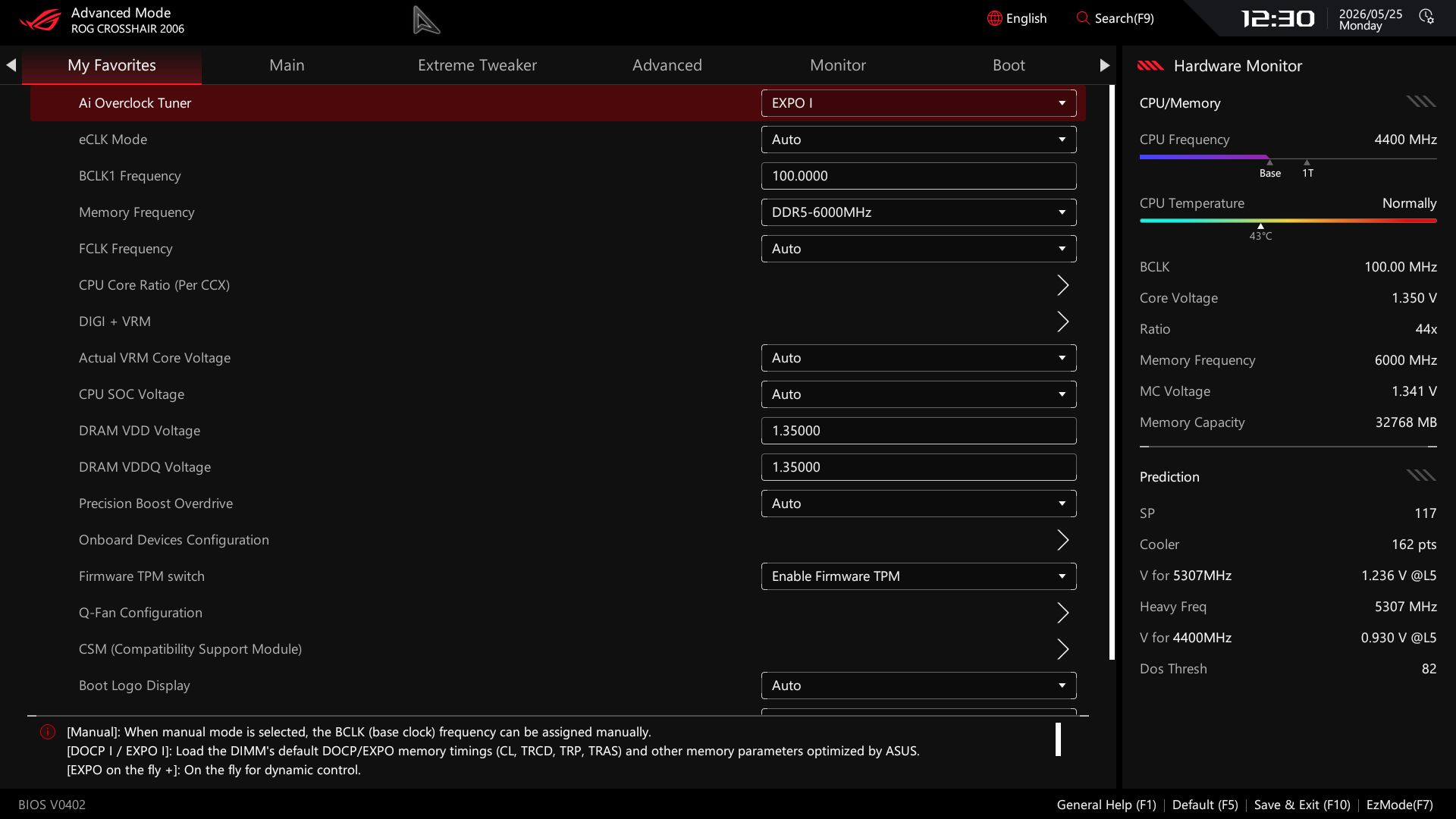Click the Memory Capacity 32768 MB value
Image resolution: width=1456 pixels, height=819 pixels.
pos(1406,422)
